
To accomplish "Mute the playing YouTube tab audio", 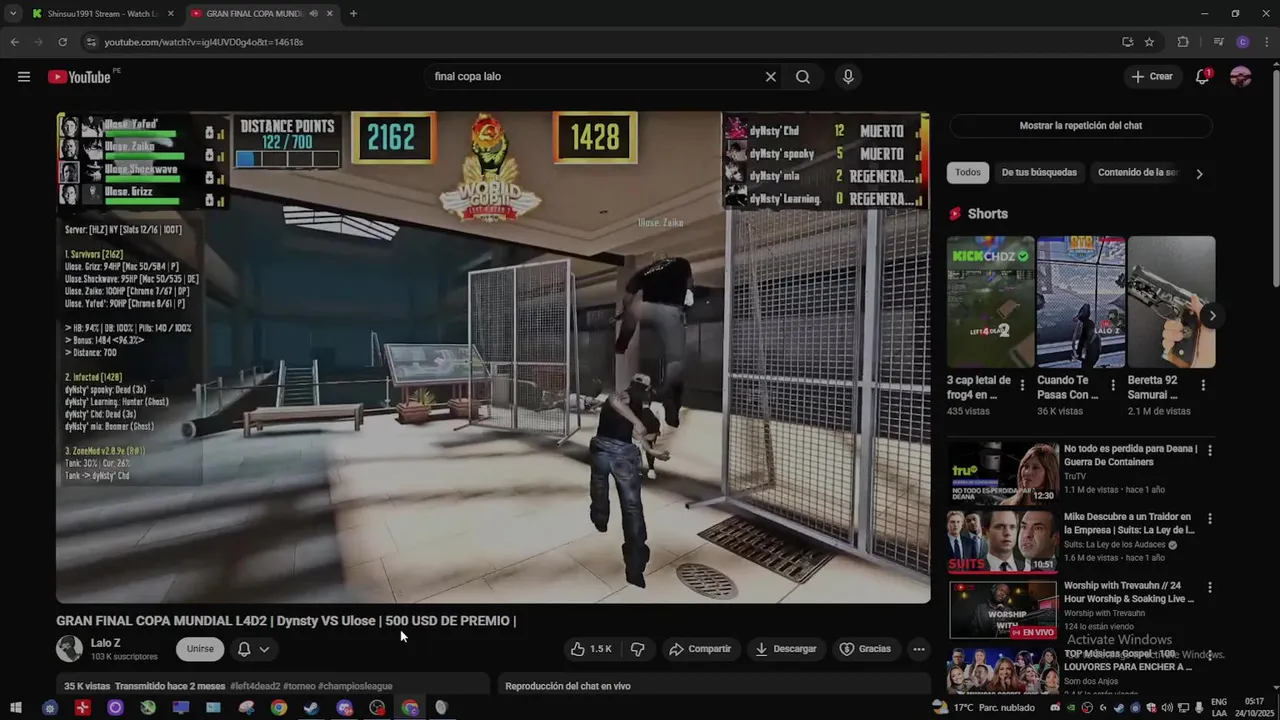I will click(x=314, y=14).
